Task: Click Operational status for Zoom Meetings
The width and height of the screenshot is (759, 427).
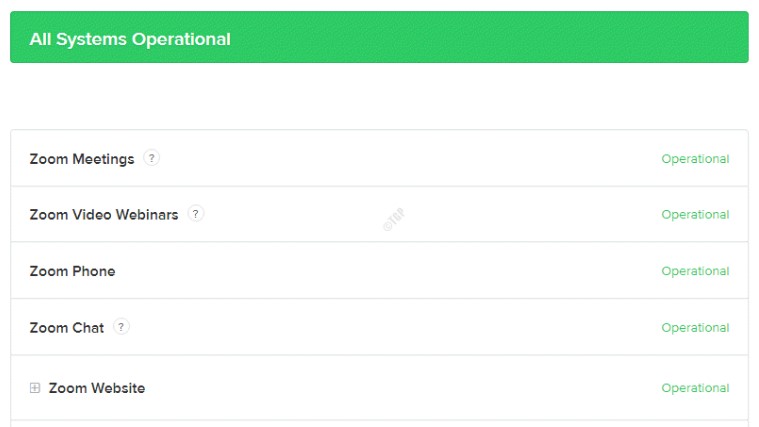Action: tap(695, 159)
